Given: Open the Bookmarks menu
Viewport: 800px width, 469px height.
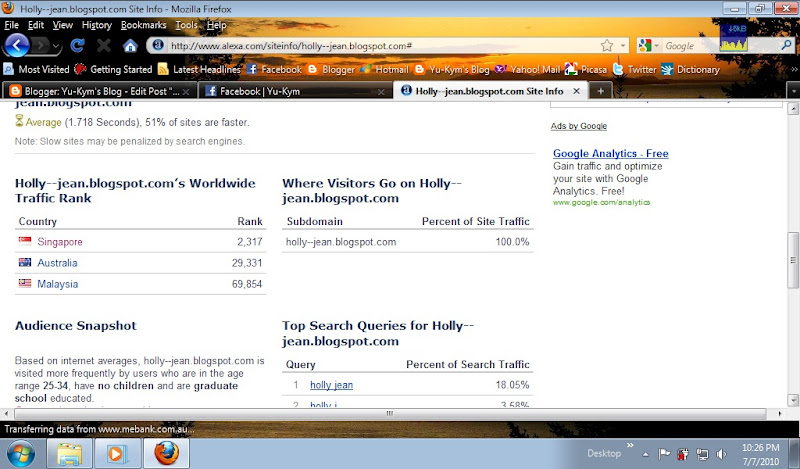Looking at the screenshot, I should coord(143,25).
